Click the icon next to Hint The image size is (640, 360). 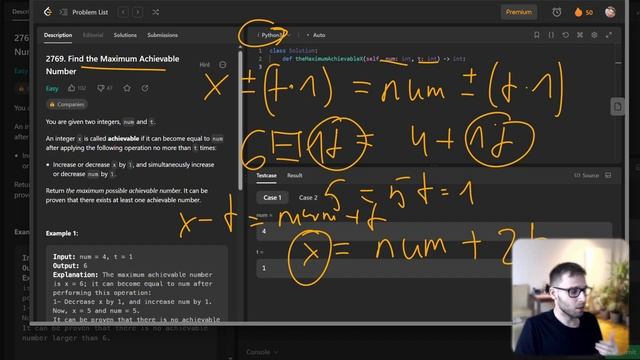[222, 64]
